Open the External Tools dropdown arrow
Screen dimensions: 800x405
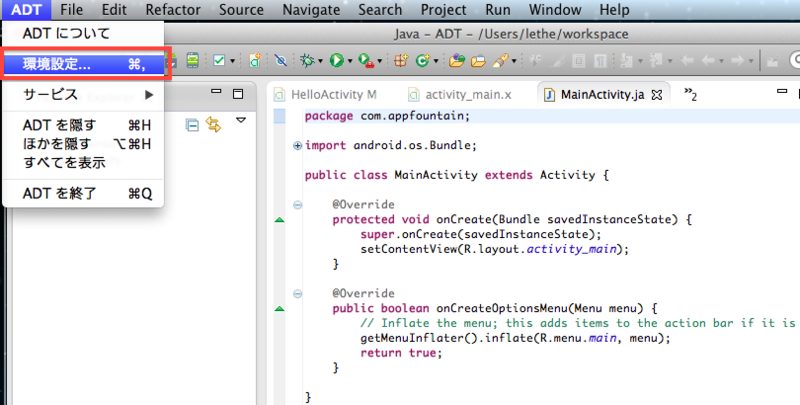380,61
